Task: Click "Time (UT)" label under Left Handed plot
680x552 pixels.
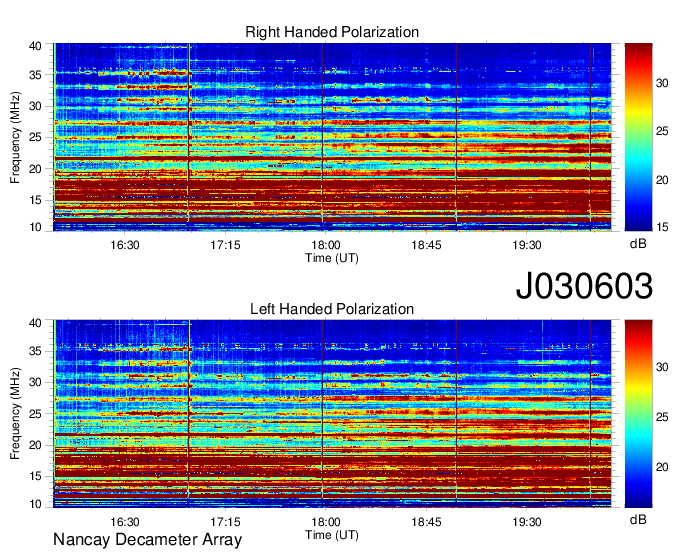Action: coord(332,535)
